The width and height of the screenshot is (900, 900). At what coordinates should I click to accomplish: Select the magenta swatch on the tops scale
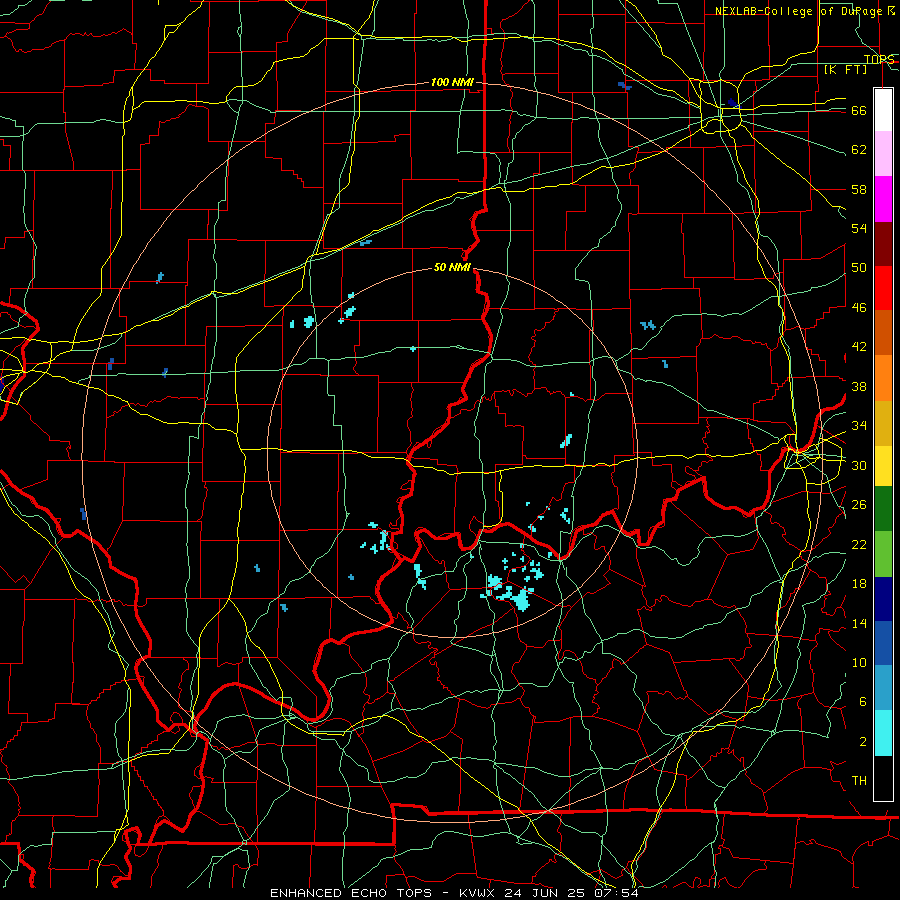883,199
